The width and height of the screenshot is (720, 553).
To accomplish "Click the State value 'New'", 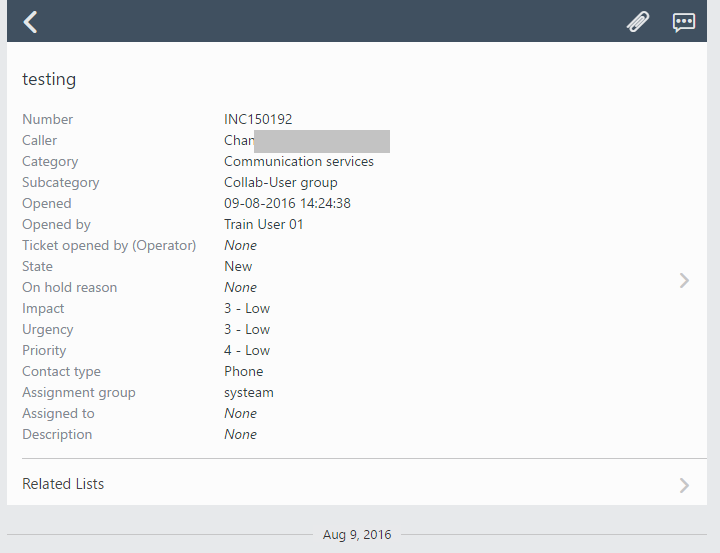I will click(x=238, y=266).
